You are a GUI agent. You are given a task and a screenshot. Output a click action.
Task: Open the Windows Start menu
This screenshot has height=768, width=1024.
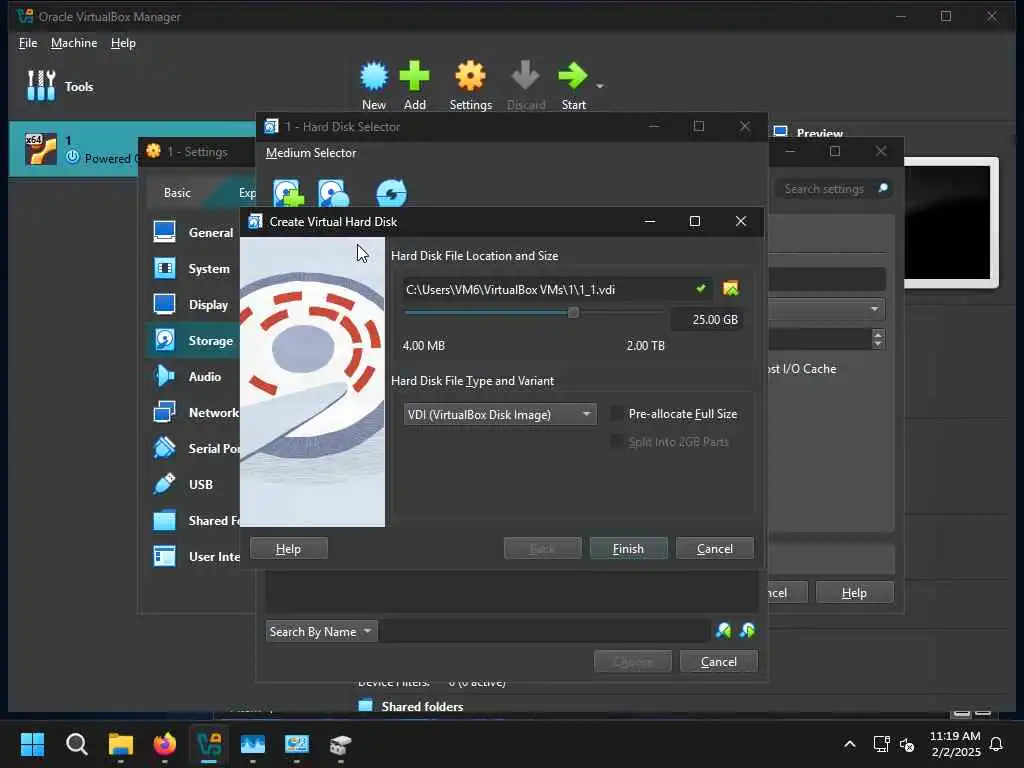point(32,744)
